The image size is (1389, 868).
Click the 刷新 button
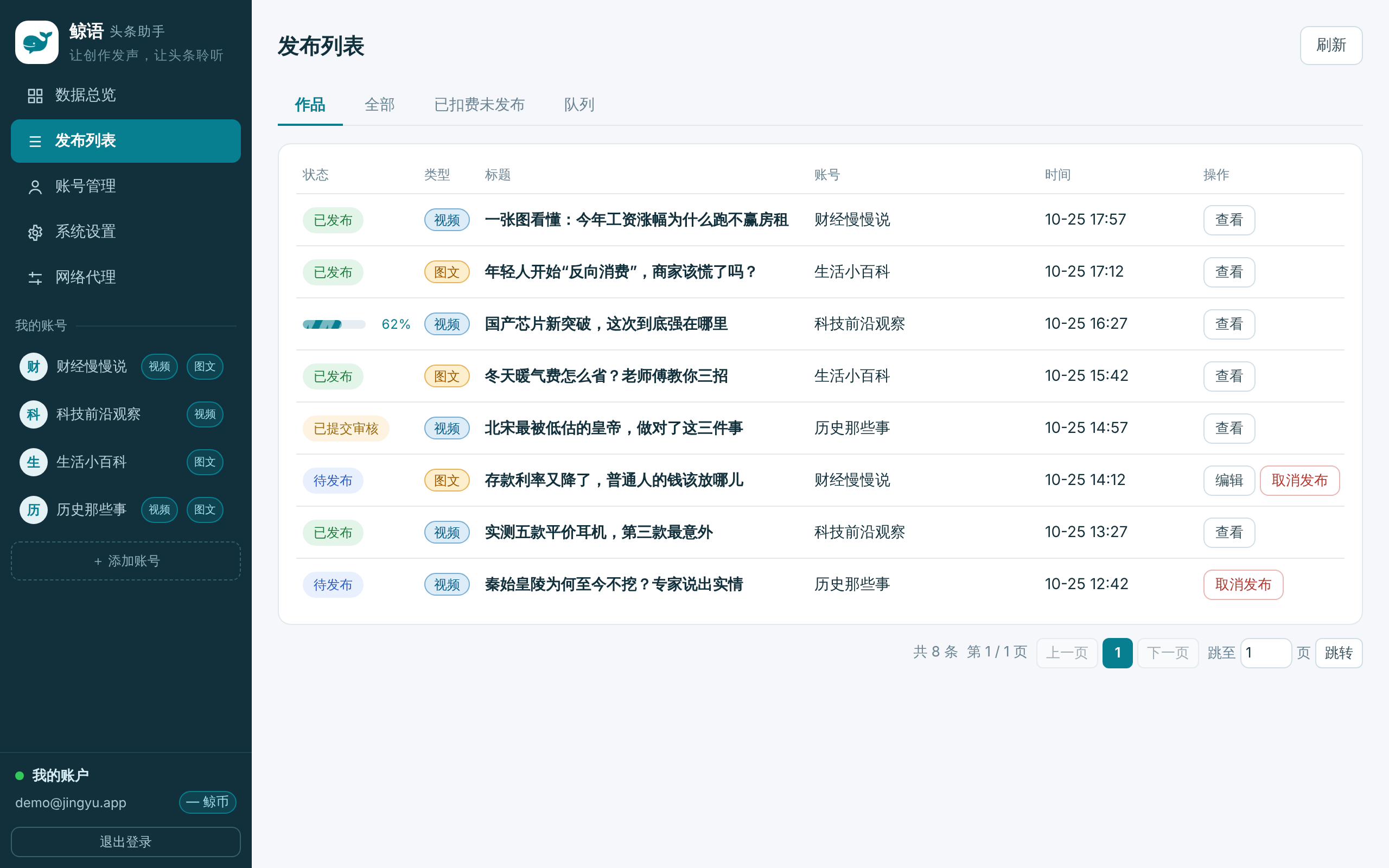[1331, 46]
